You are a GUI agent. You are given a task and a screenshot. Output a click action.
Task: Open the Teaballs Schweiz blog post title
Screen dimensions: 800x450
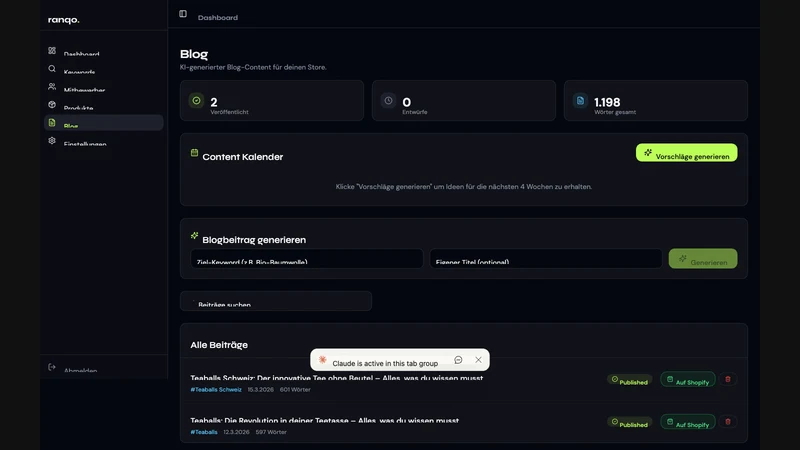point(337,378)
